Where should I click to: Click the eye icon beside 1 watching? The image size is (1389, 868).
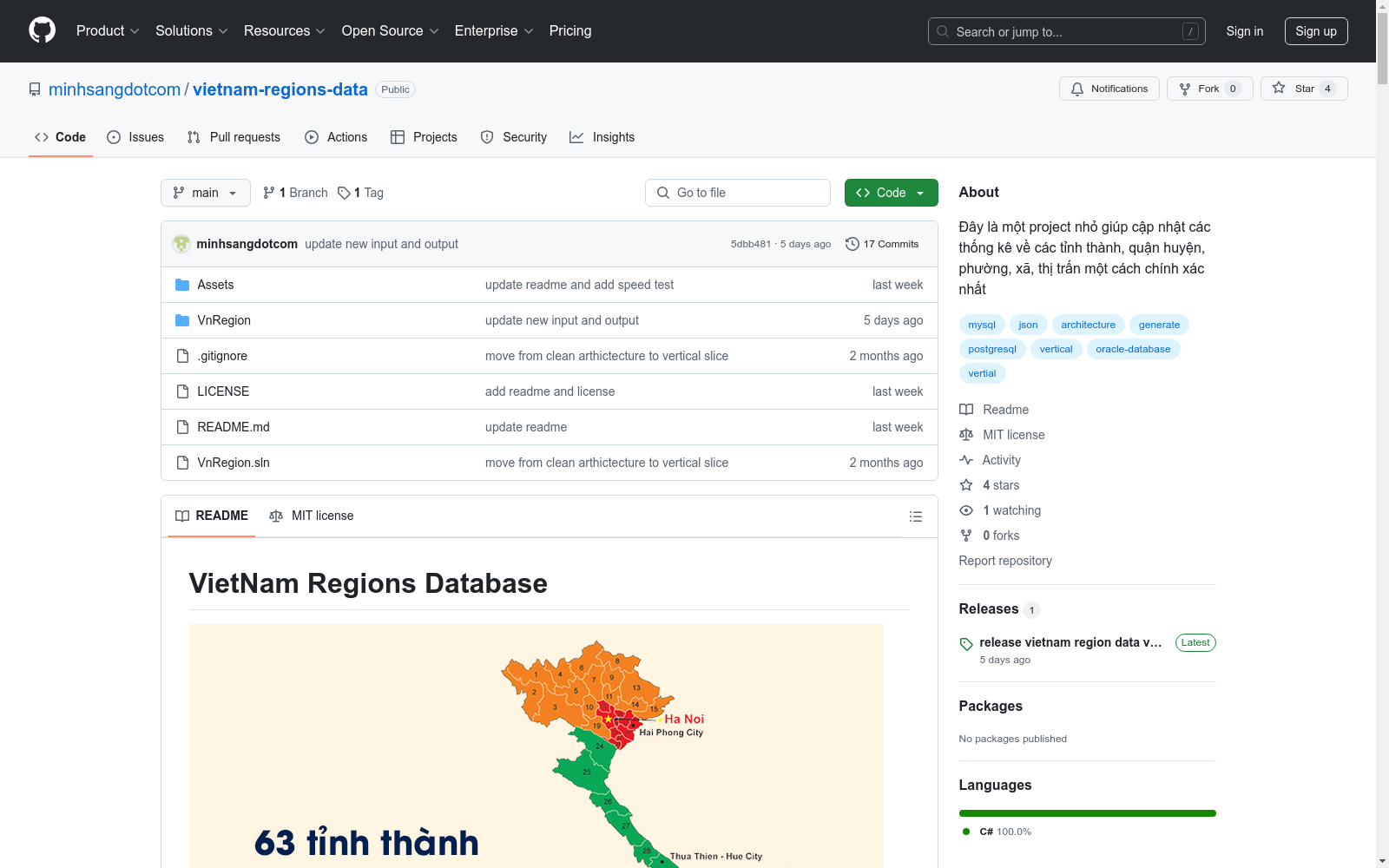(966, 510)
